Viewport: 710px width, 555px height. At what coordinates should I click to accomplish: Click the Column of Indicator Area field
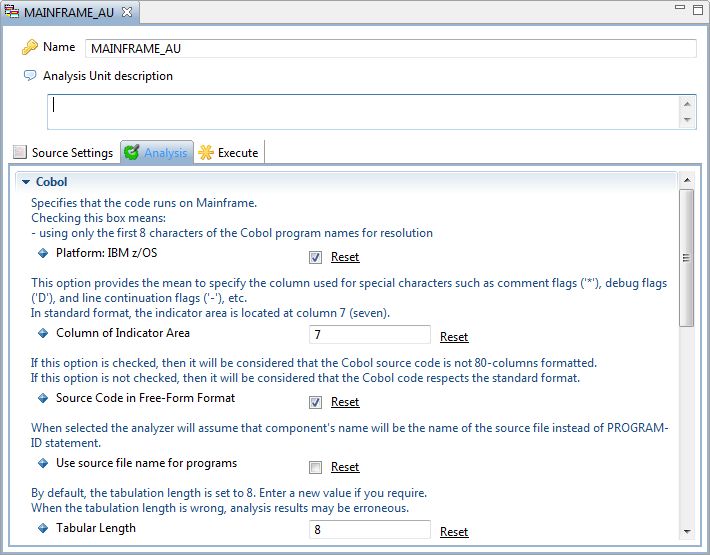point(370,335)
